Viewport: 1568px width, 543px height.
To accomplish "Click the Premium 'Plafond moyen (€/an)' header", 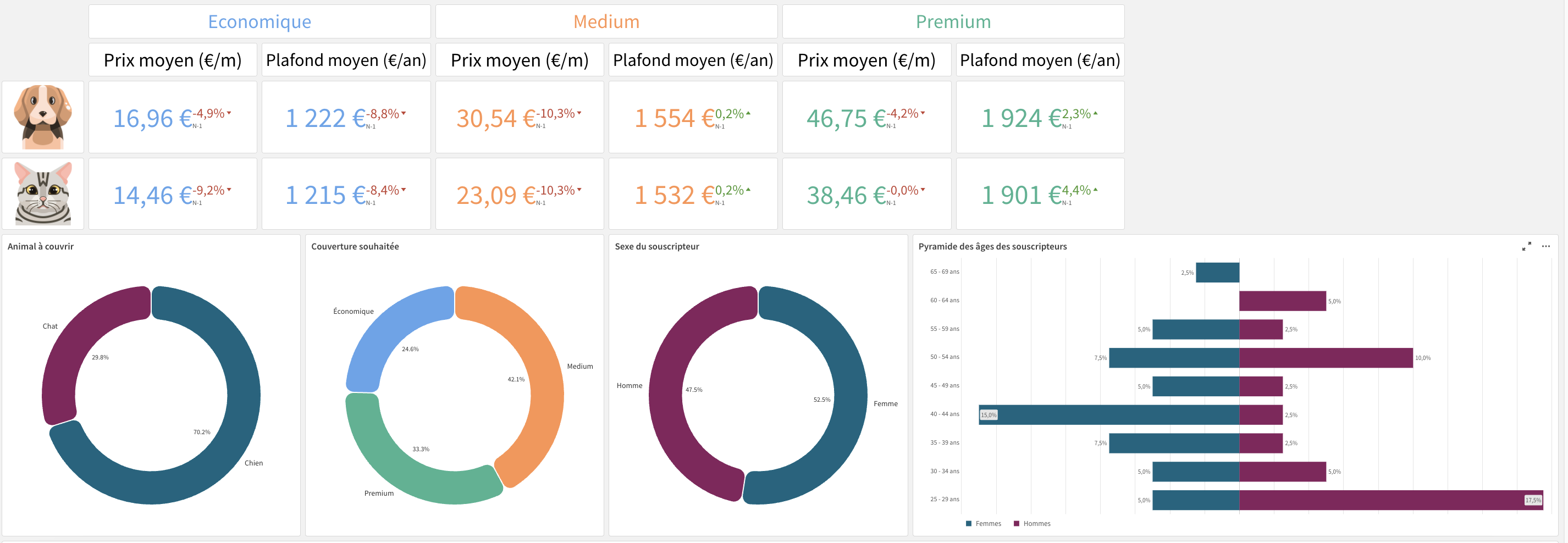I will click(x=1040, y=60).
